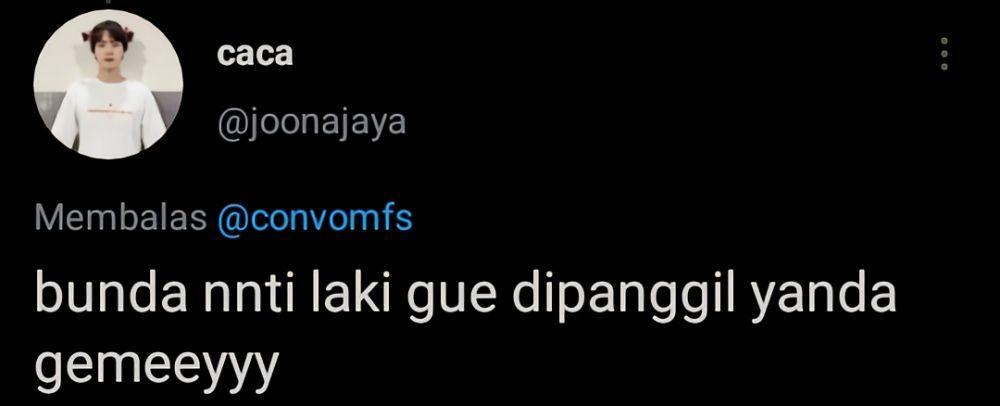Select the word "yanda" in the tweet
The width and height of the screenshot is (1000, 406).
[823, 298]
